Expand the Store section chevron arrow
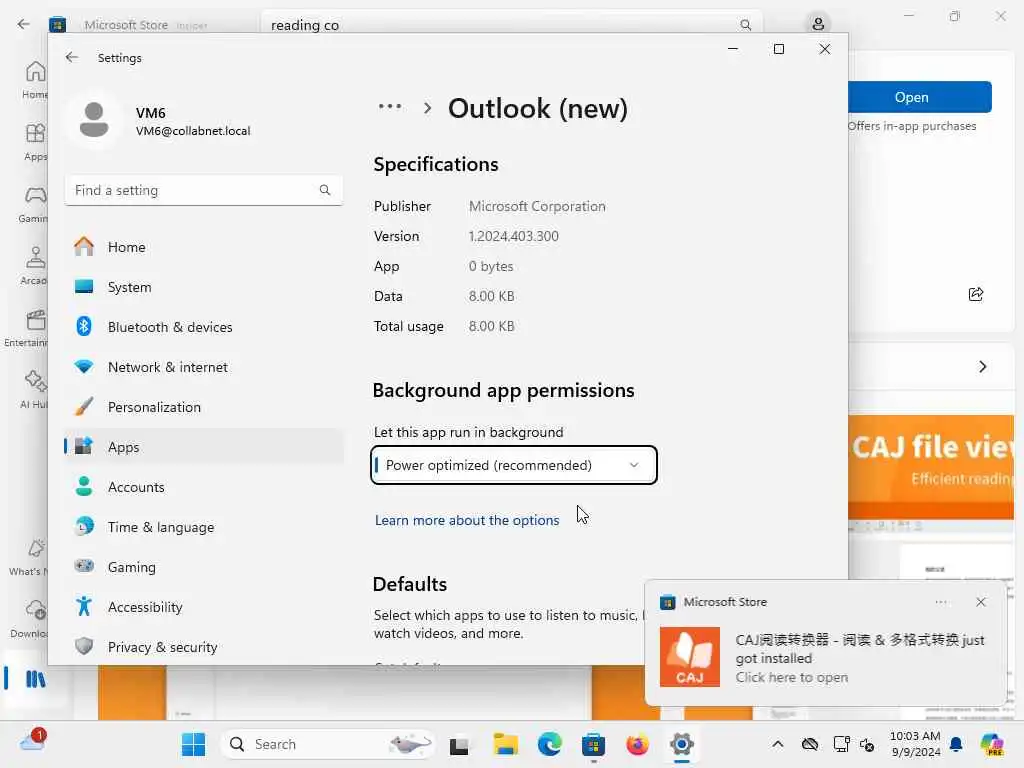 click(982, 366)
